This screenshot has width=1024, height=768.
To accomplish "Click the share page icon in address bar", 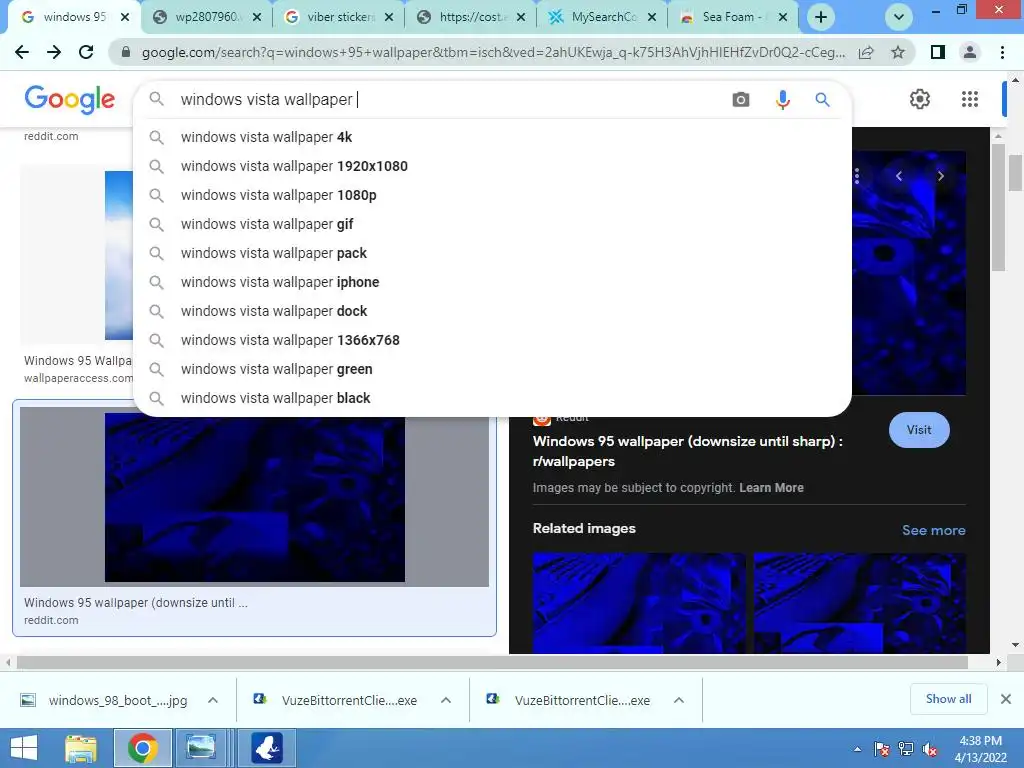I will (866, 52).
